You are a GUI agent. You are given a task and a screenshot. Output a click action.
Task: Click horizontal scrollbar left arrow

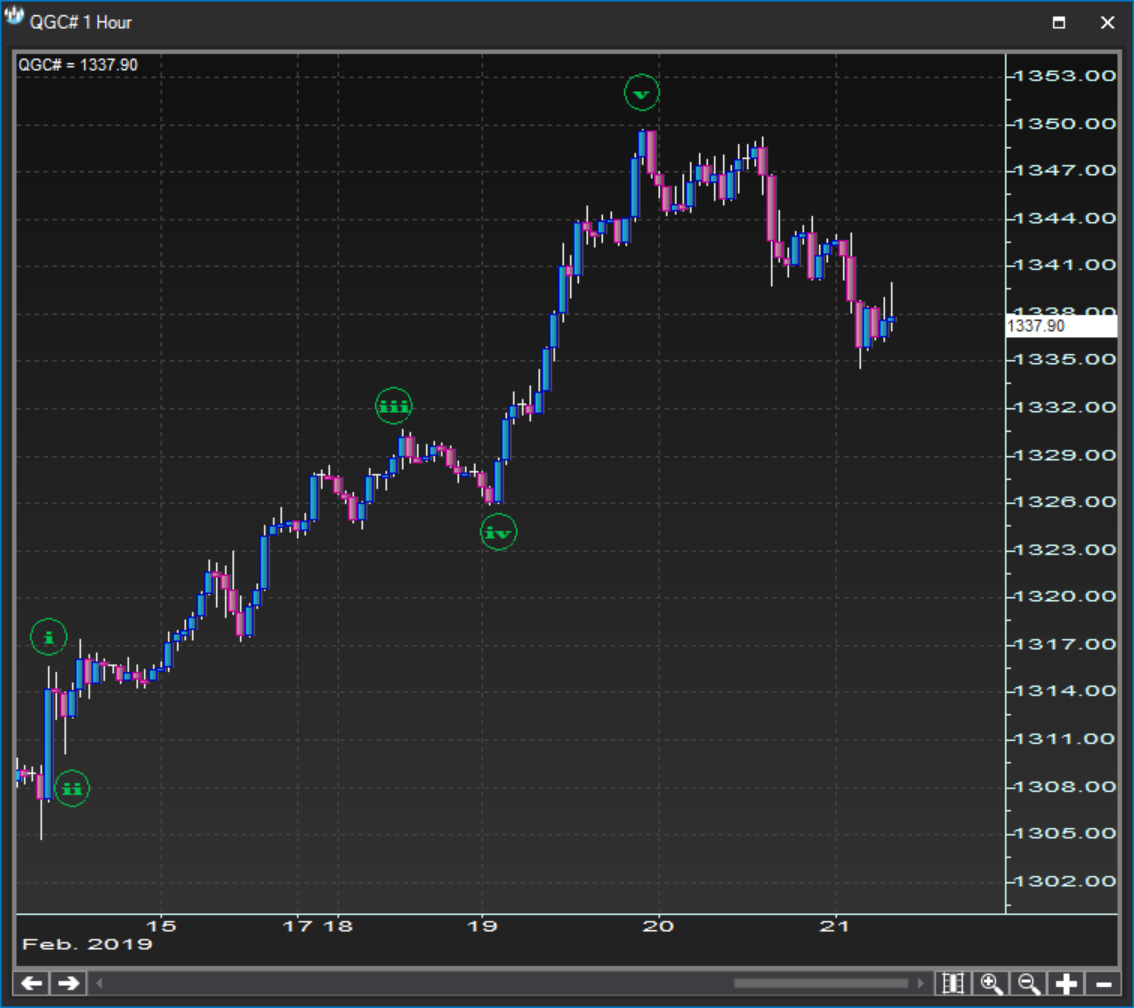[x=100, y=983]
